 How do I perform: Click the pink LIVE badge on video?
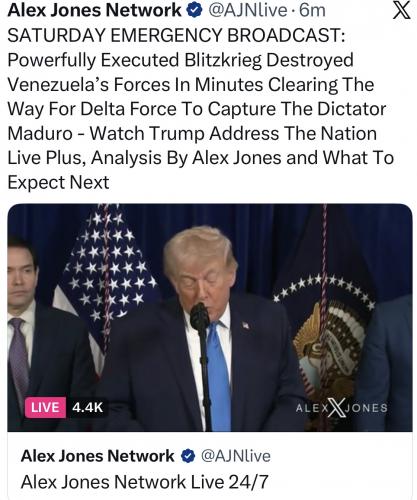click(x=45, y=407)
